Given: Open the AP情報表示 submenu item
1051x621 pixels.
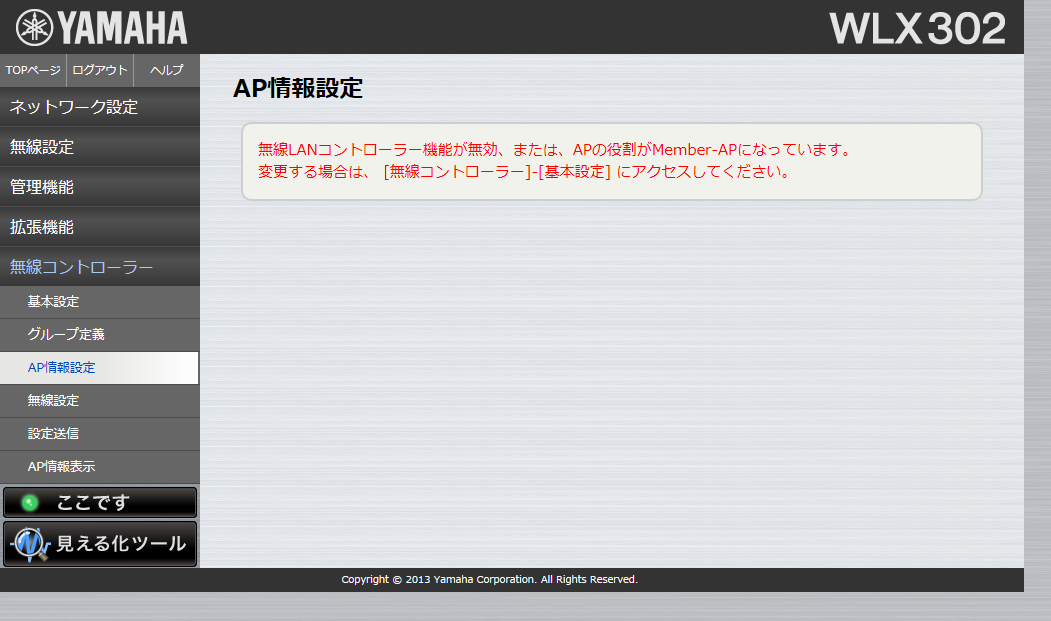Looking at the screenshot, I should pos(62,466).
